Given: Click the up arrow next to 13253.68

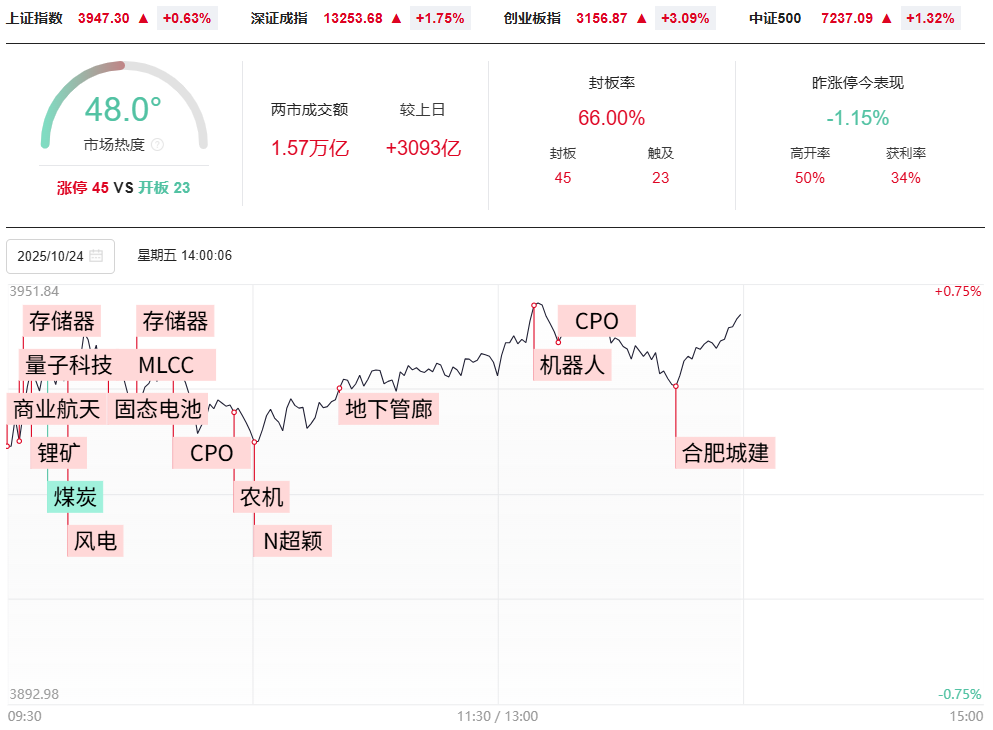Looking at the screenshot, I should pyautogui.click(x=397, y=18).
